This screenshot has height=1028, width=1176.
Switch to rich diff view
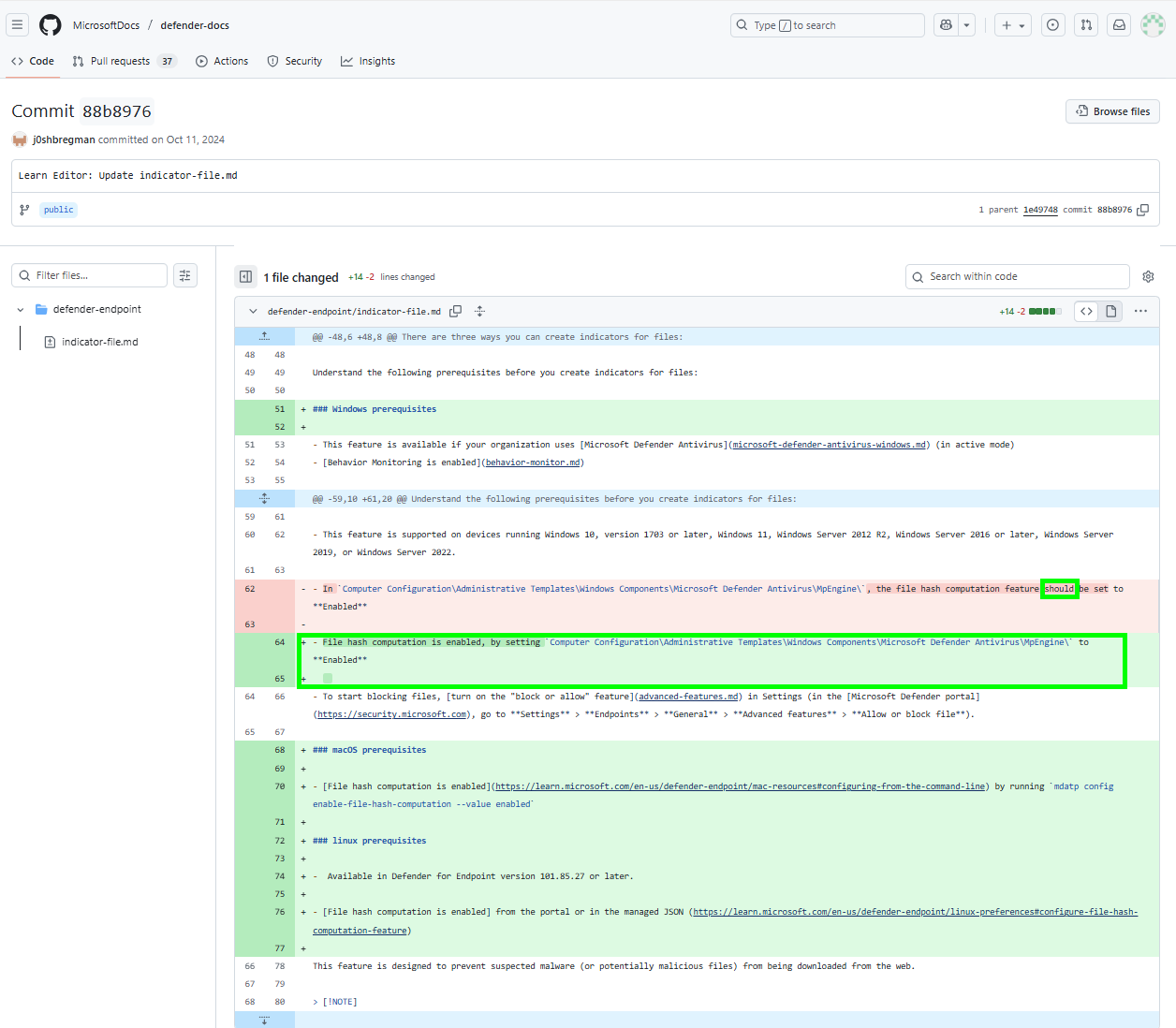(x=1111, y=311)
